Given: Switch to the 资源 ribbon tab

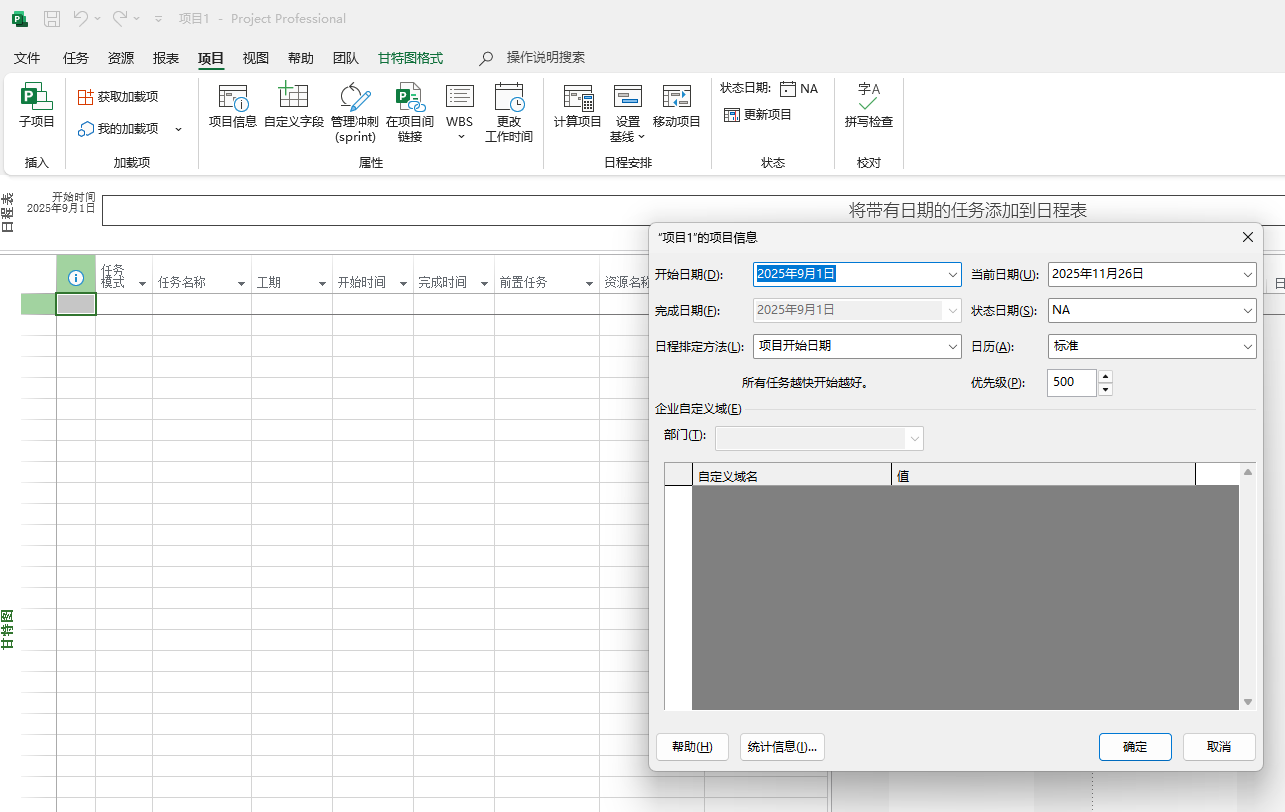Looking at the screenshot, I should (121, 58).
